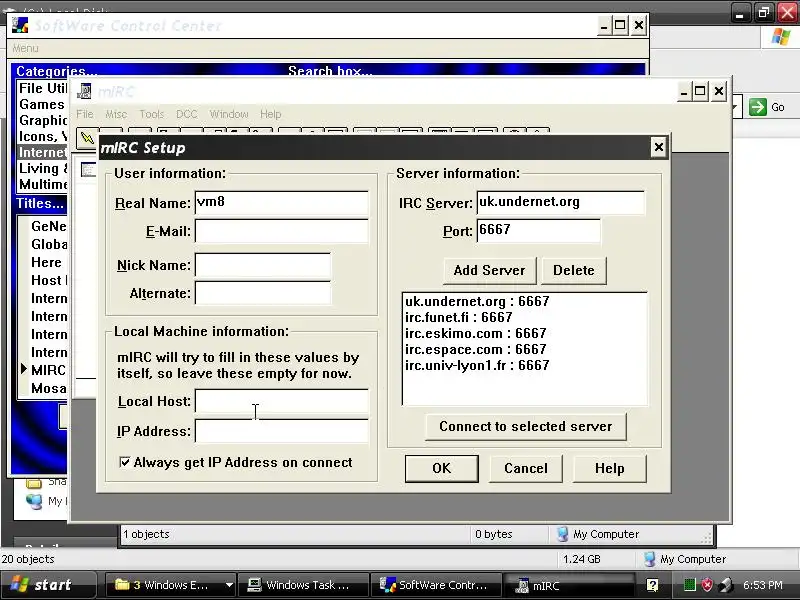This screenshot has width=800, height=600.
Task: Click the Port input field
Action: pyautogui.click(x=538, y=231)
